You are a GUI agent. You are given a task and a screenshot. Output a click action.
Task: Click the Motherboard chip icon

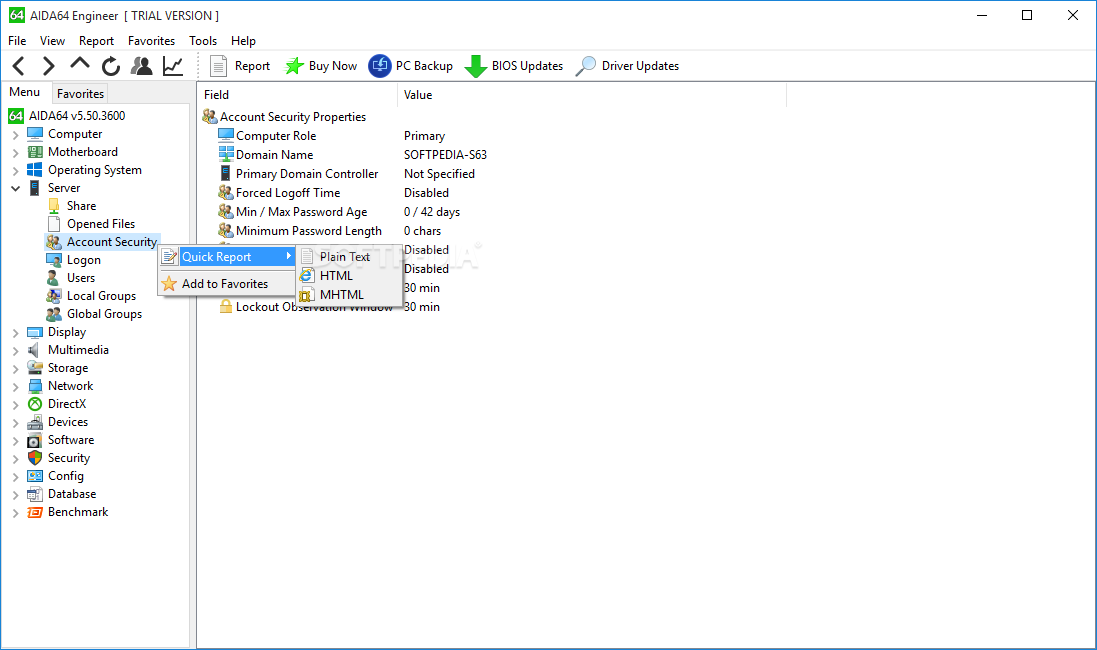pyautogui.click(x=34, y=152)
